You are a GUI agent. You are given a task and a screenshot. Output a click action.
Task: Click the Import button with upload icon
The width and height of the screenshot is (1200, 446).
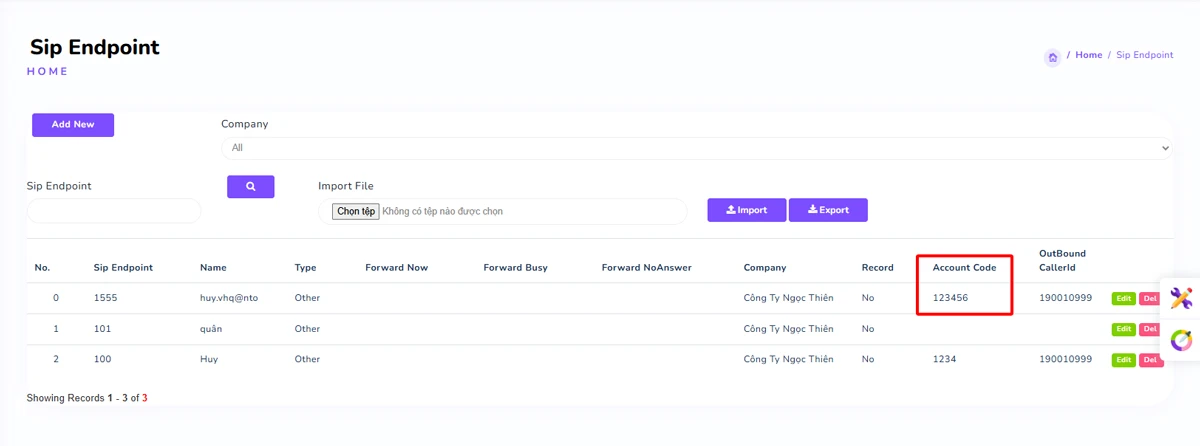tap(746, 210)
